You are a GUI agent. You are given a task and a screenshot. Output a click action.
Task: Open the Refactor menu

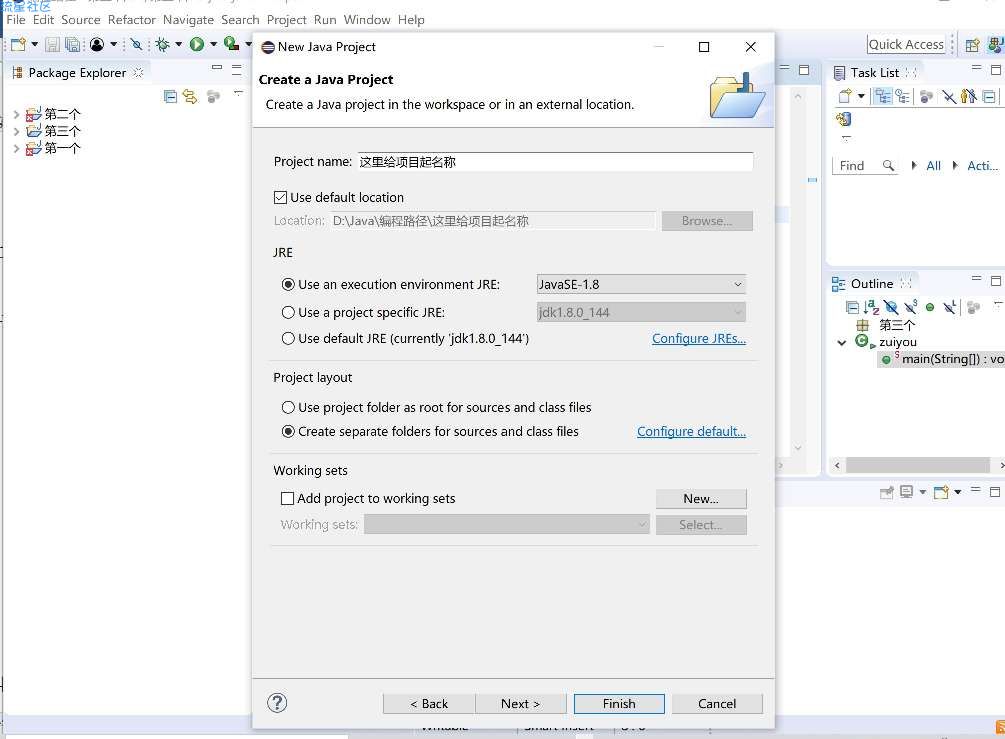[131, 20]
